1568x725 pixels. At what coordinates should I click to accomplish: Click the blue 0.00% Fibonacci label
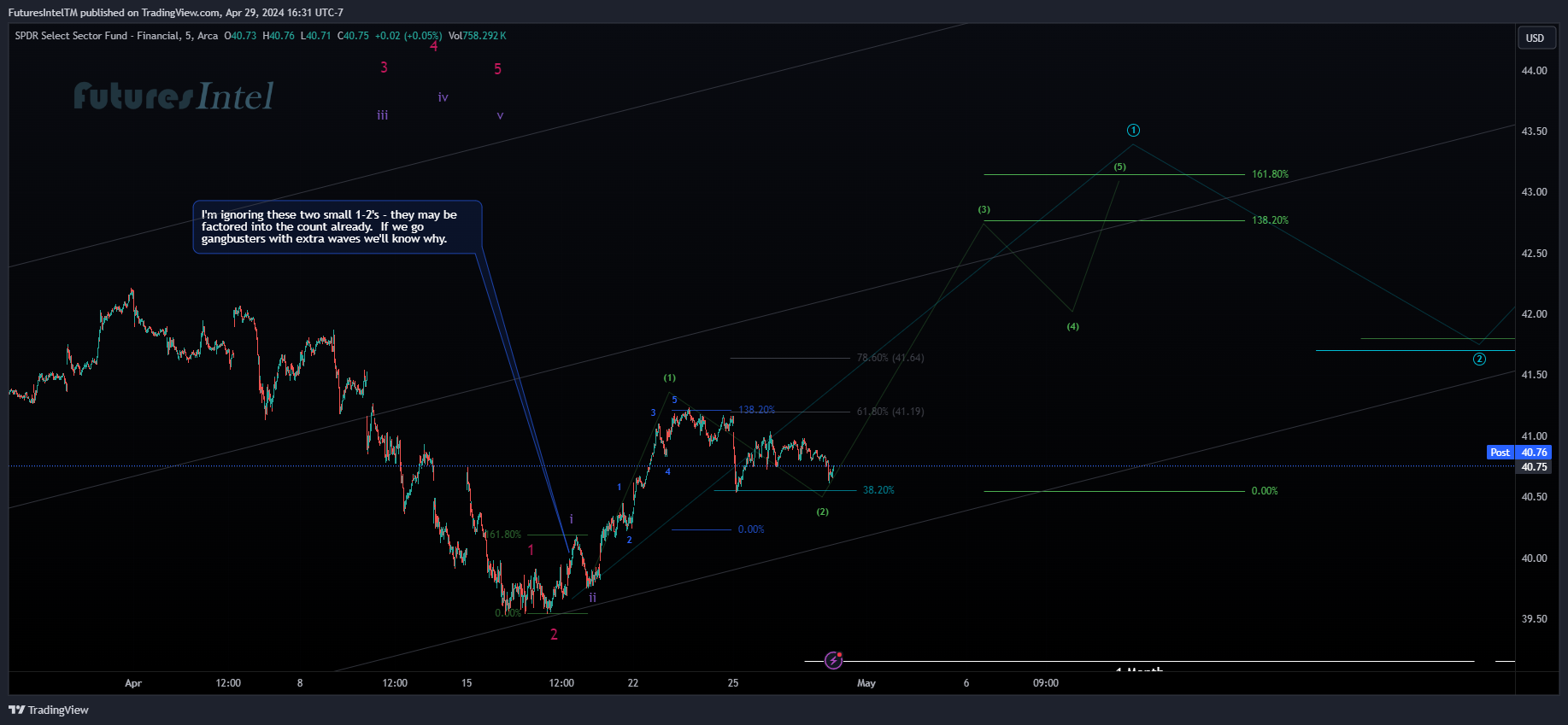click(x=751, y=529)
